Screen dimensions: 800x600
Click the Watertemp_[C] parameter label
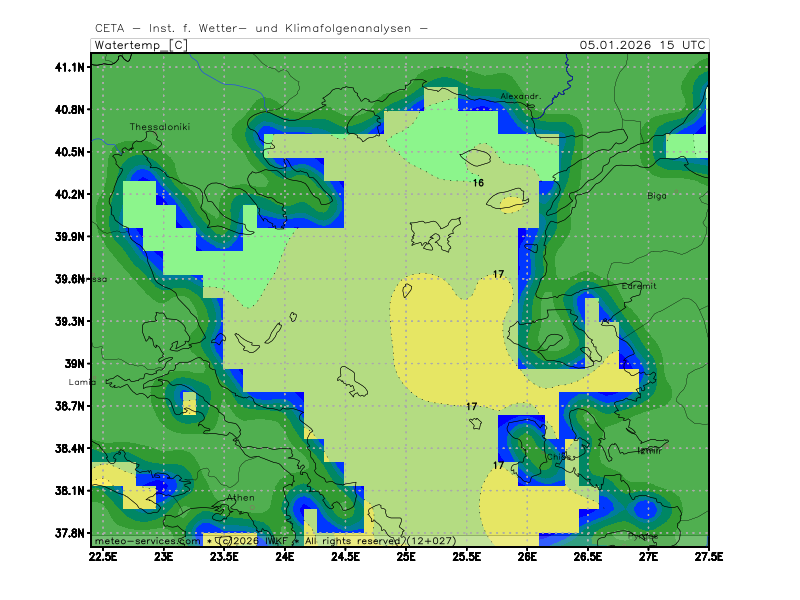(140, 45)
